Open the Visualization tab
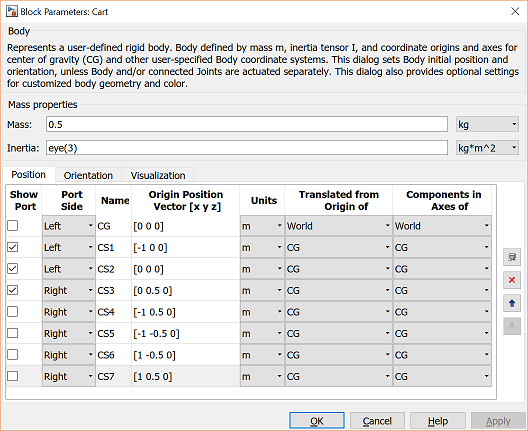 point(158,175)
